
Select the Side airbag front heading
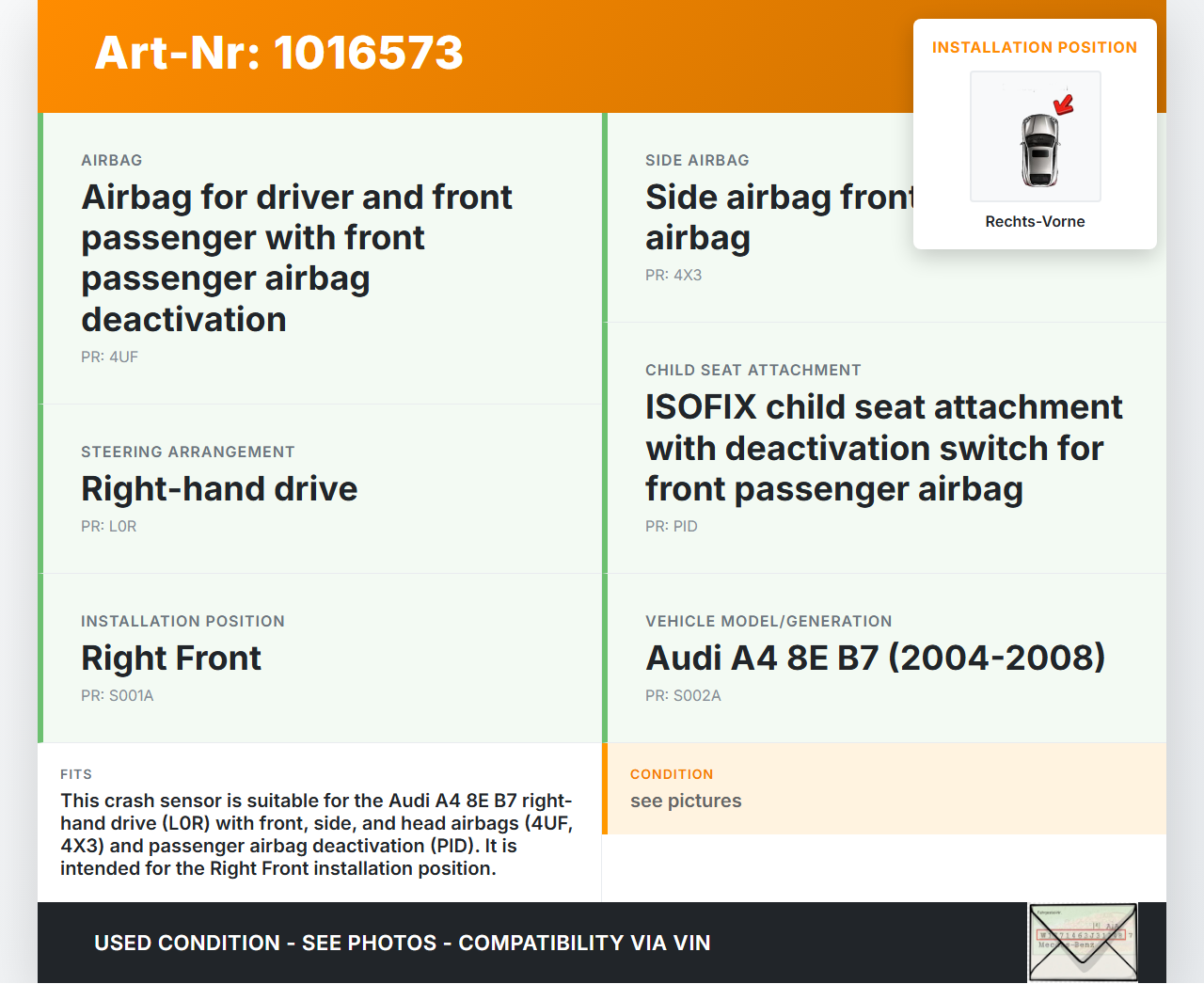click(779, 217)
